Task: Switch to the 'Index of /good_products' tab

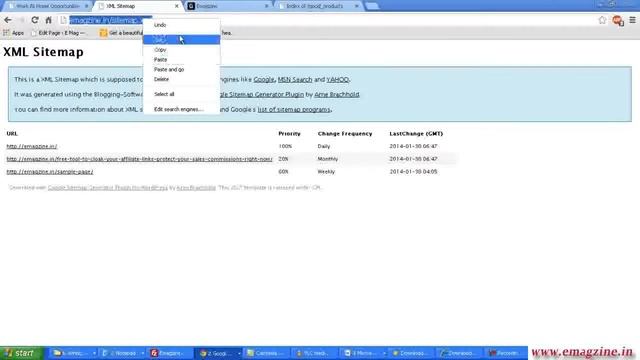Action: coord(315,6)
